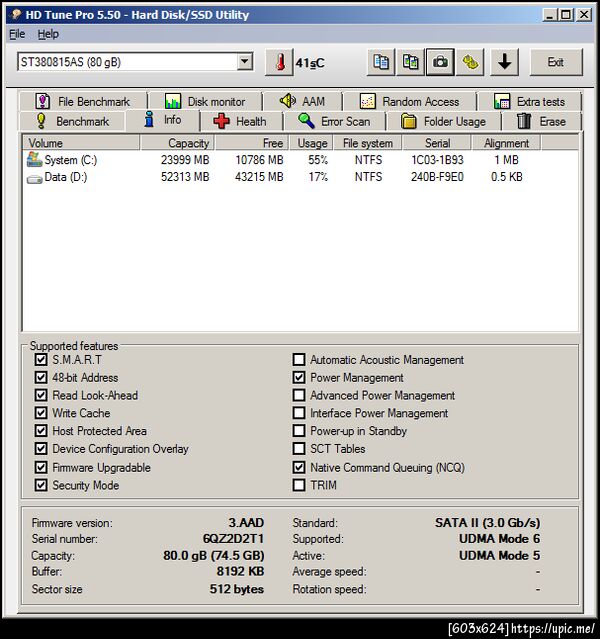Toggle the Power Management checkbox
Screen dimensions: 600x639
pos(299,377)
